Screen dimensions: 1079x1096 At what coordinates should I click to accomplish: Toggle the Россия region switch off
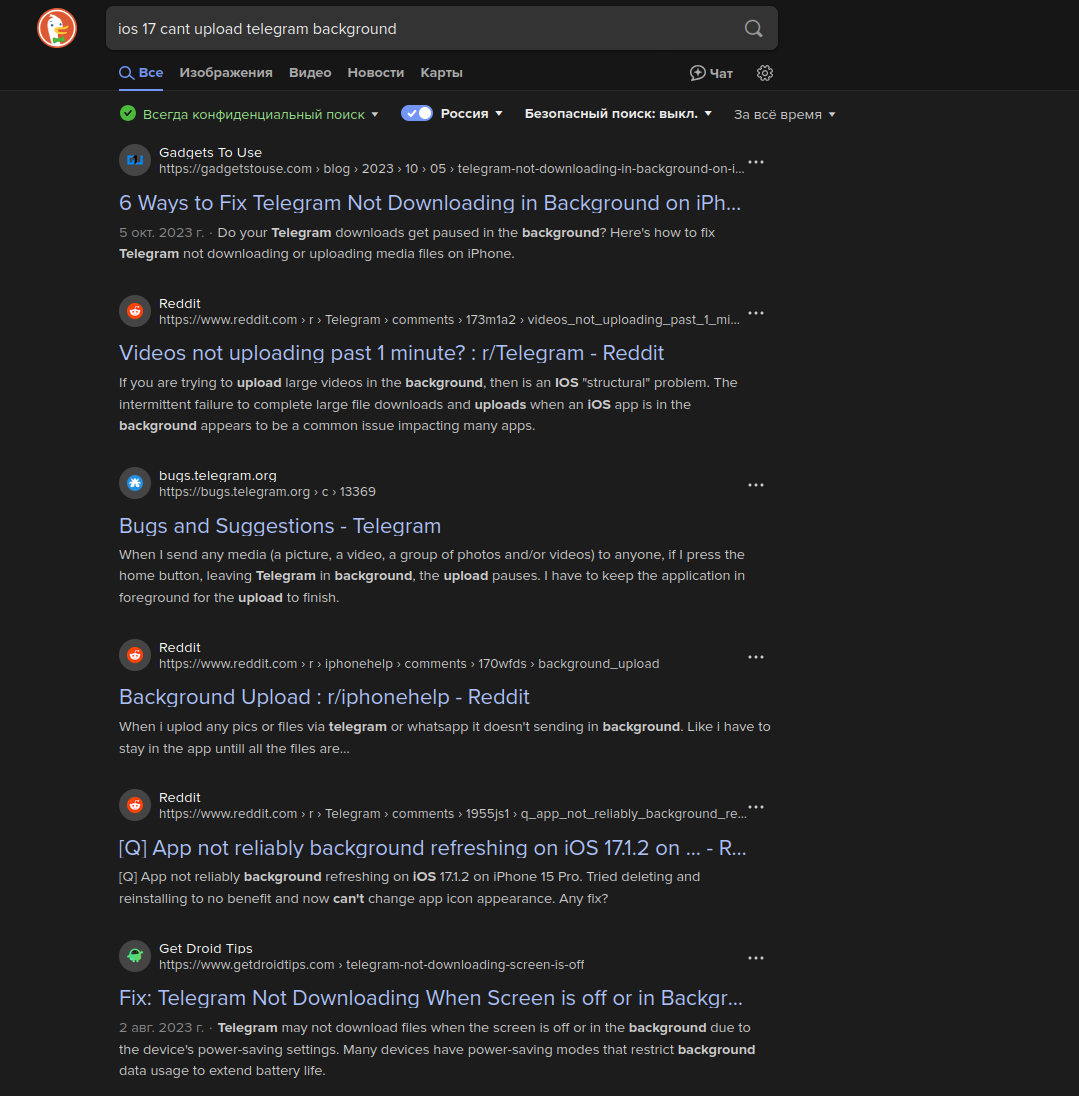point(417,113)
